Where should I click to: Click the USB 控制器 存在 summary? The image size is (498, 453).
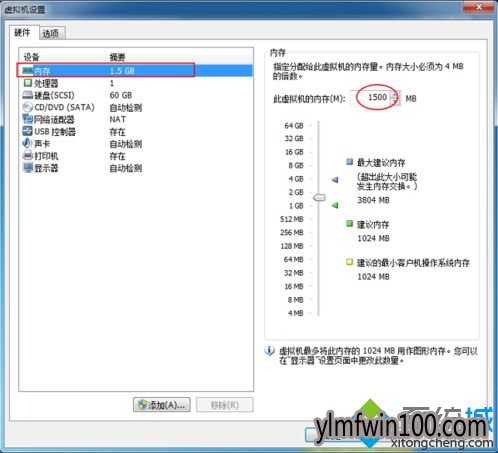tap(117, 132)
